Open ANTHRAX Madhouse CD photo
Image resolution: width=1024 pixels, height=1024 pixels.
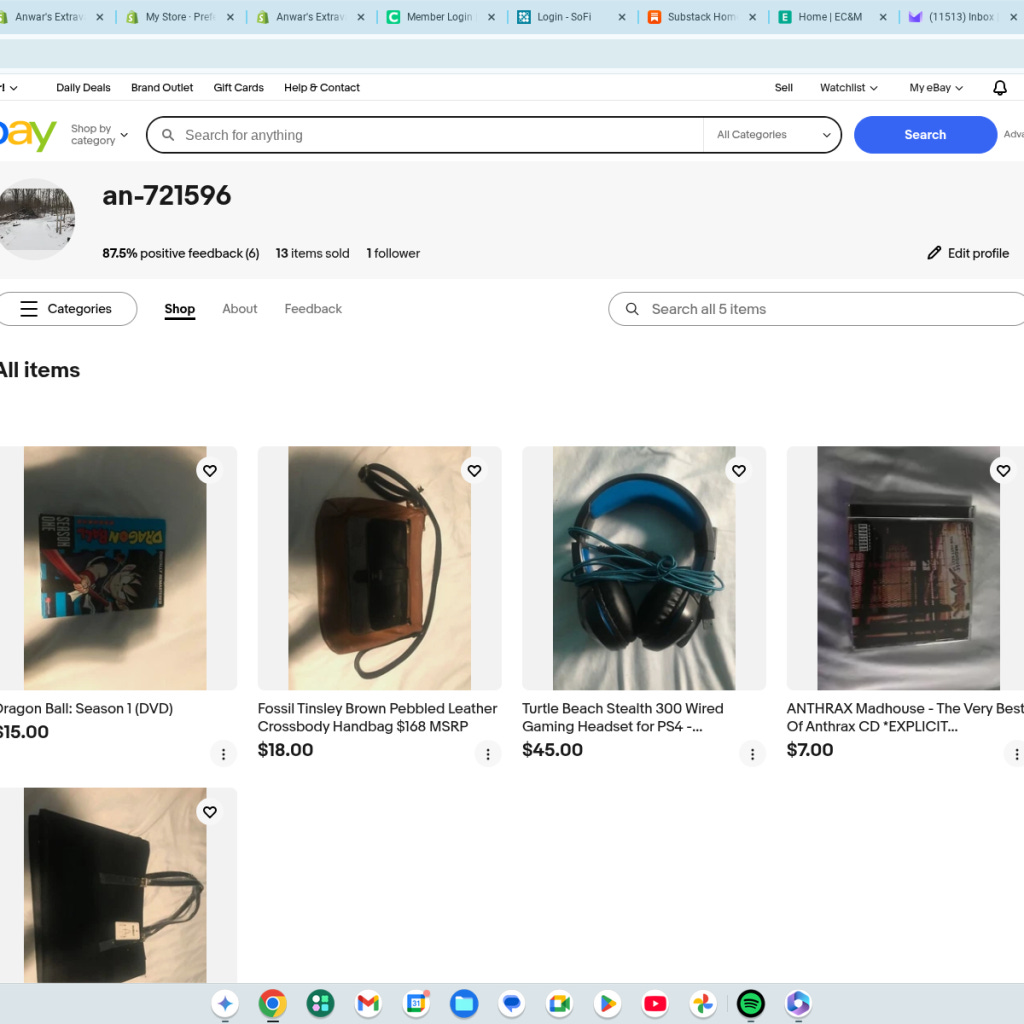point(905,568)
